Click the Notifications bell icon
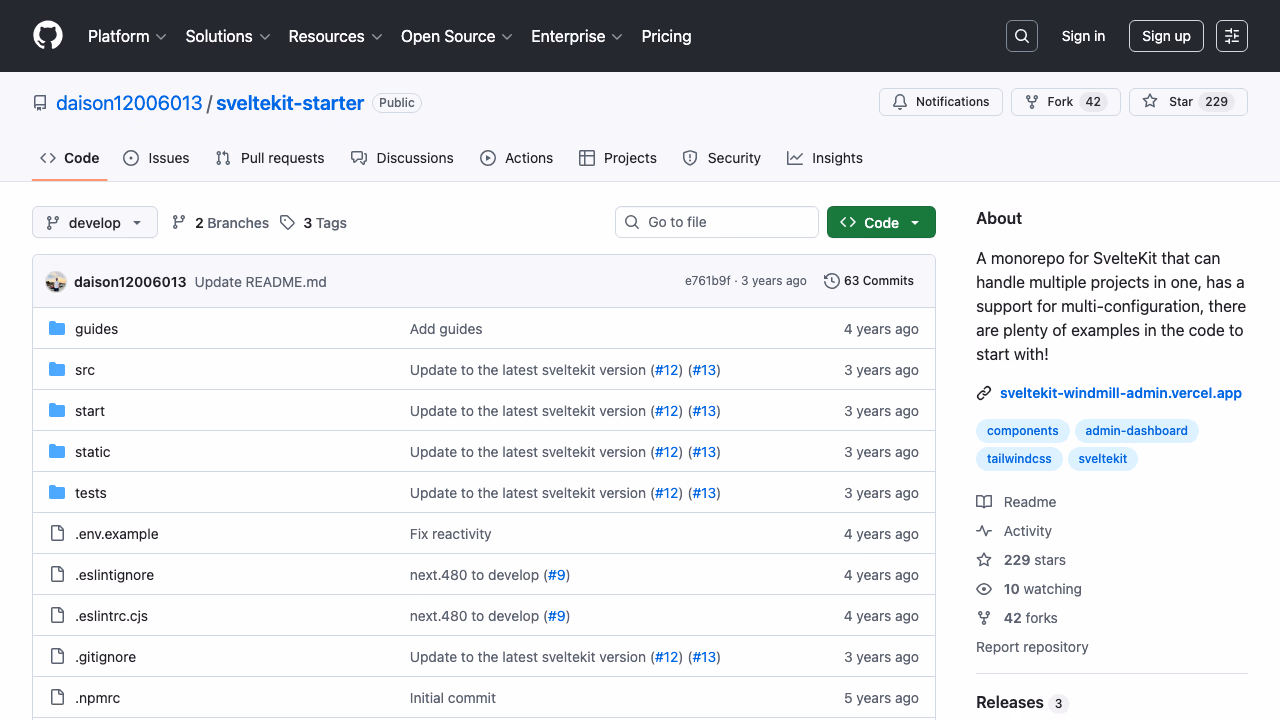Viewport: 1280px width, 720px height. [x=899, y=101]
